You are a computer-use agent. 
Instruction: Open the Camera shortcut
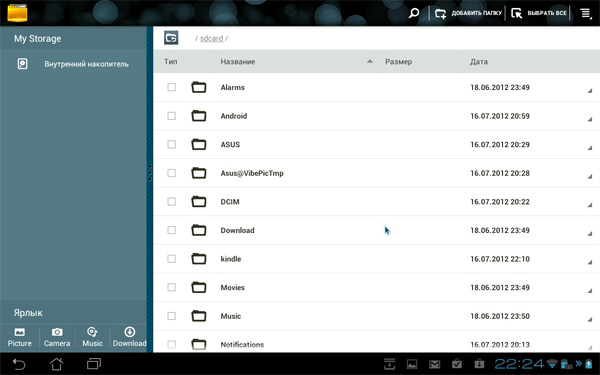tap(57, 337)
